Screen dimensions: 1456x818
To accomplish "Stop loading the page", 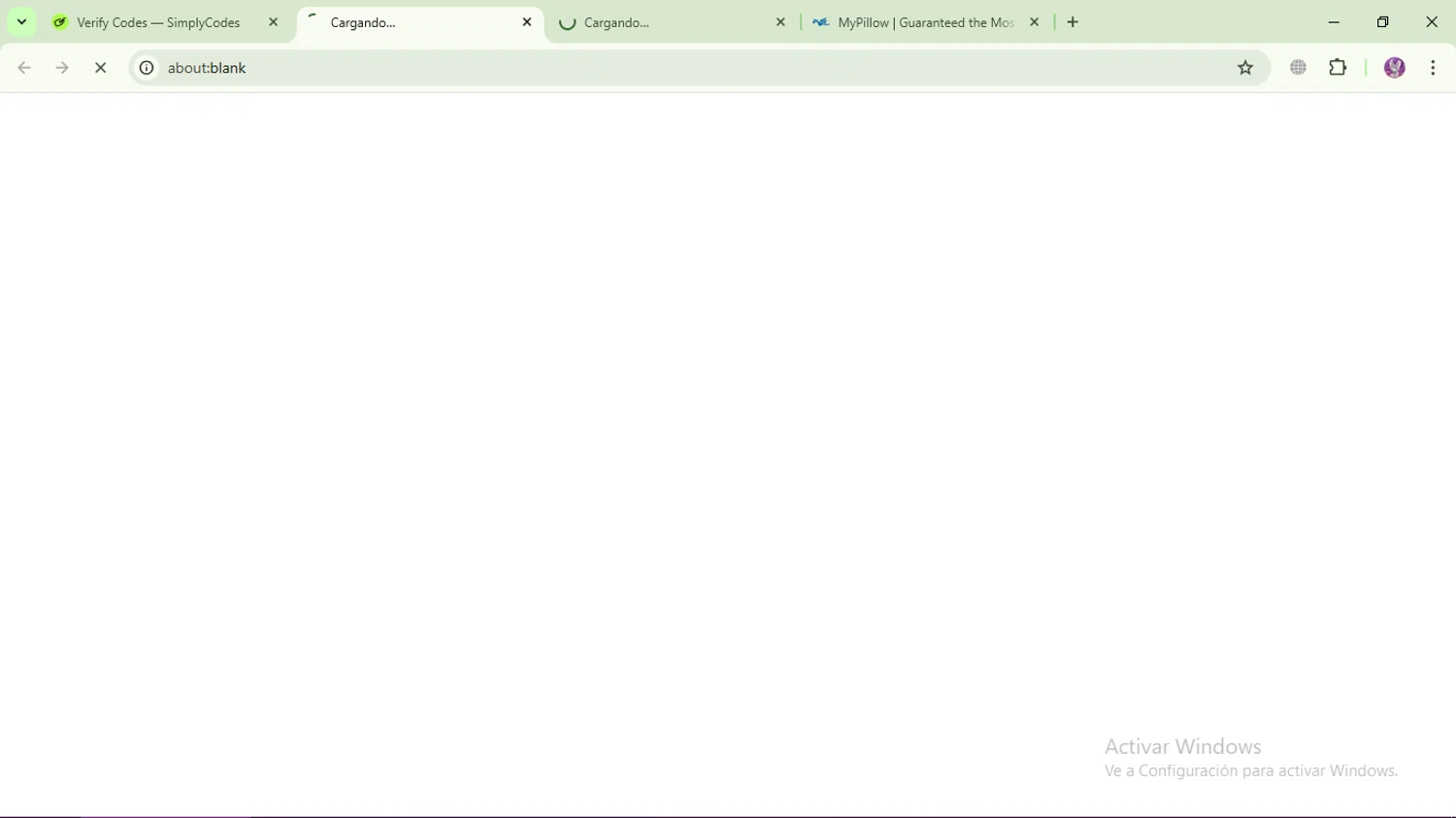I will tap(100, 68).
